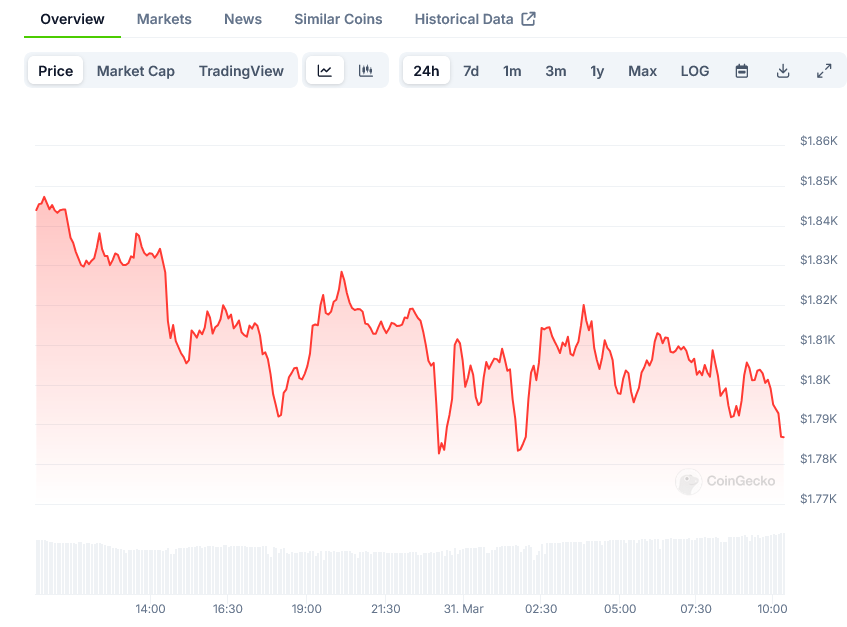Select the Price chart mode
Image resolution: width=847 pixels, height=627 pixels.
[56, 71]
